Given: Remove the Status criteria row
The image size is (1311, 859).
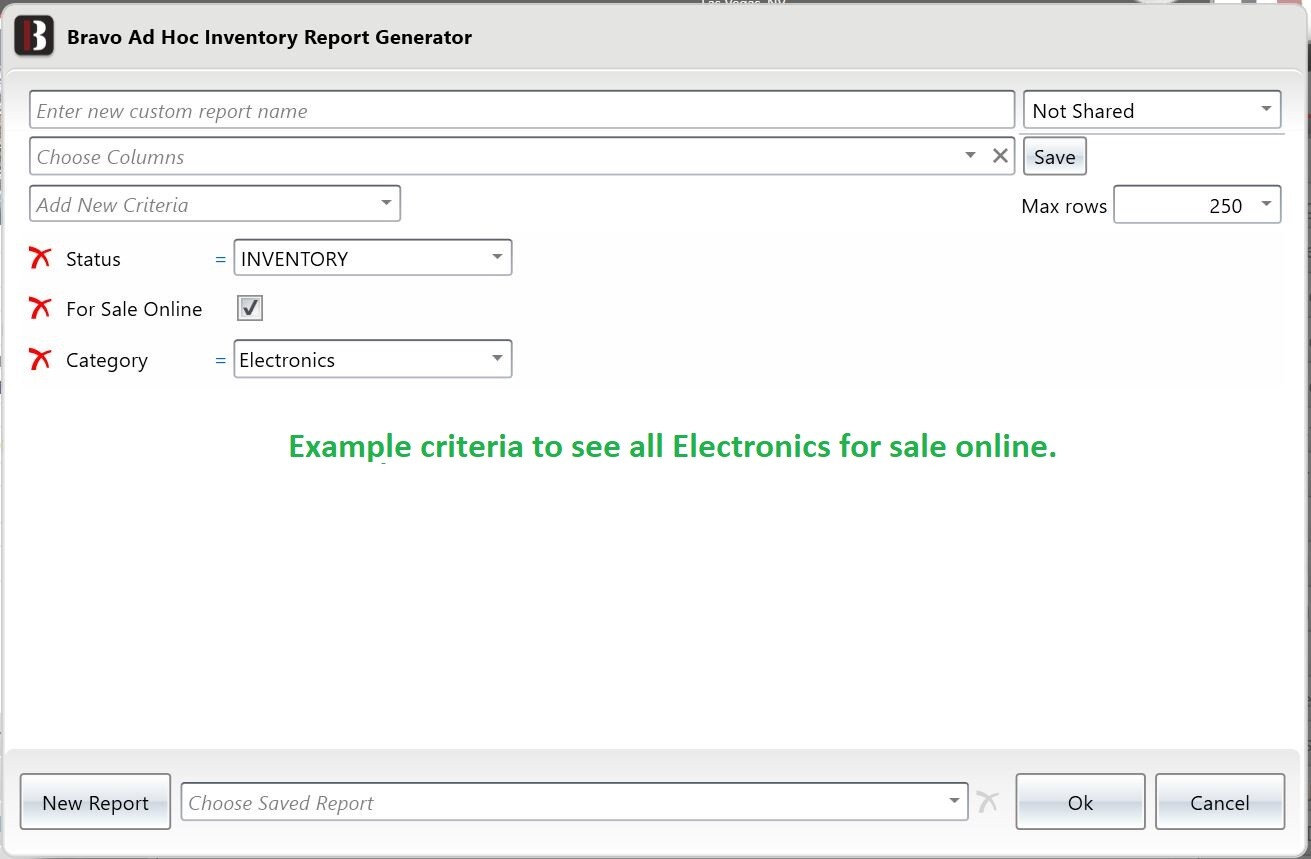Looking at the screenshot, I should coord(40,259).
